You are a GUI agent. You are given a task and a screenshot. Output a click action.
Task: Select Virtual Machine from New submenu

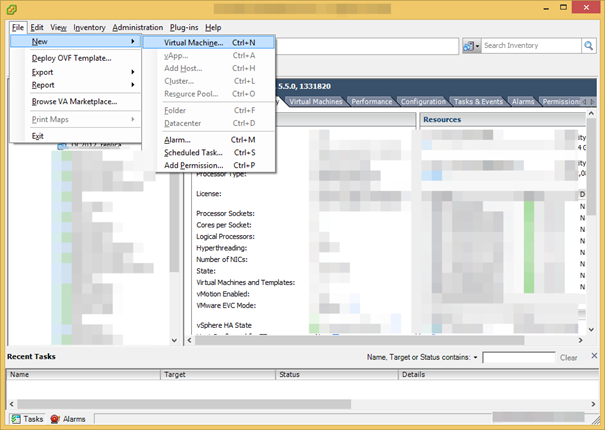point(195,43)
